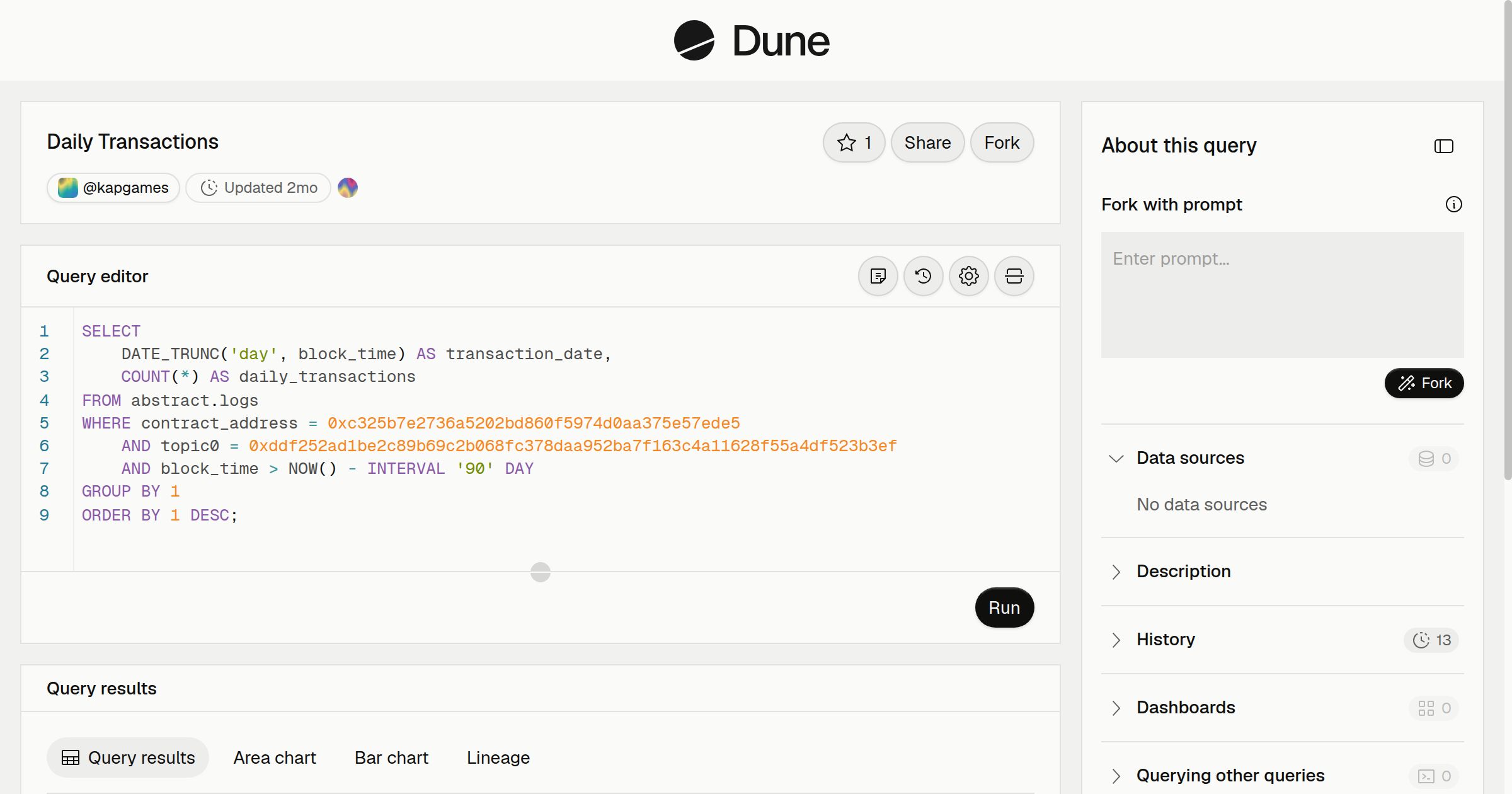This screenshot has height=794, width=1512.
Task: Click the Updated 2mo badge
Action: click(x=258, y=188)
